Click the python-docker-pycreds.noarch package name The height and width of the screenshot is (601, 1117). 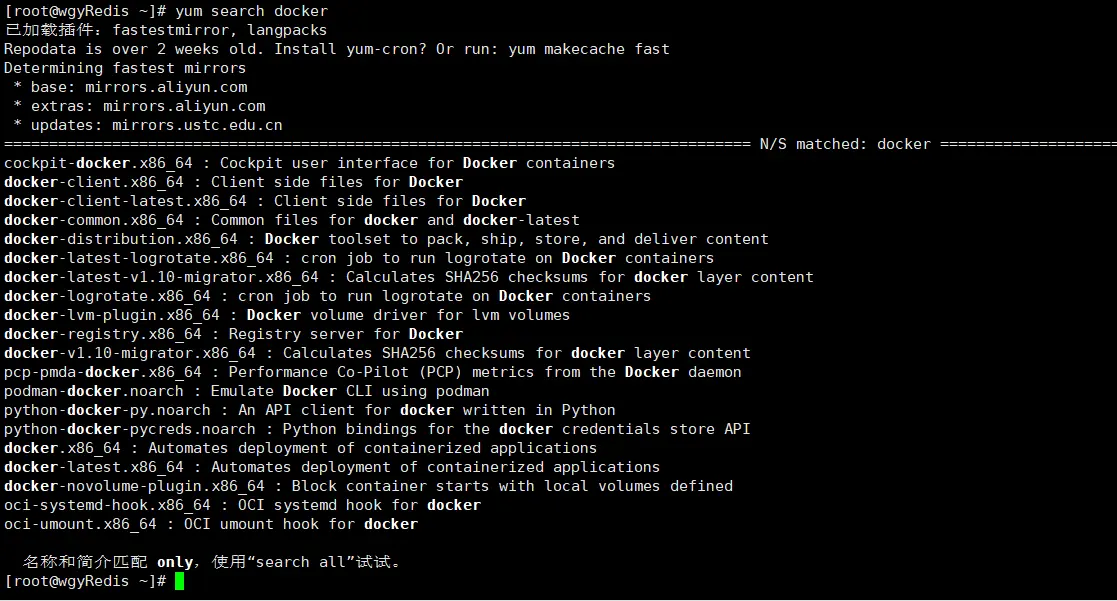pos(129,429)
